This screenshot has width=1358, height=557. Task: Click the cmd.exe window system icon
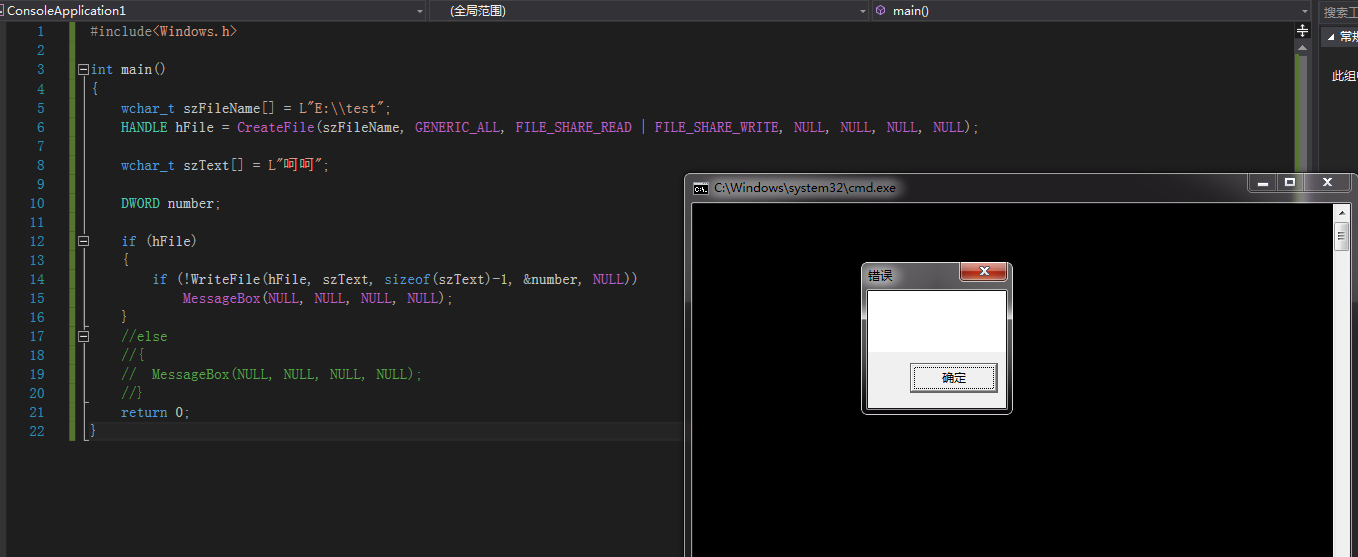point(701,188)
